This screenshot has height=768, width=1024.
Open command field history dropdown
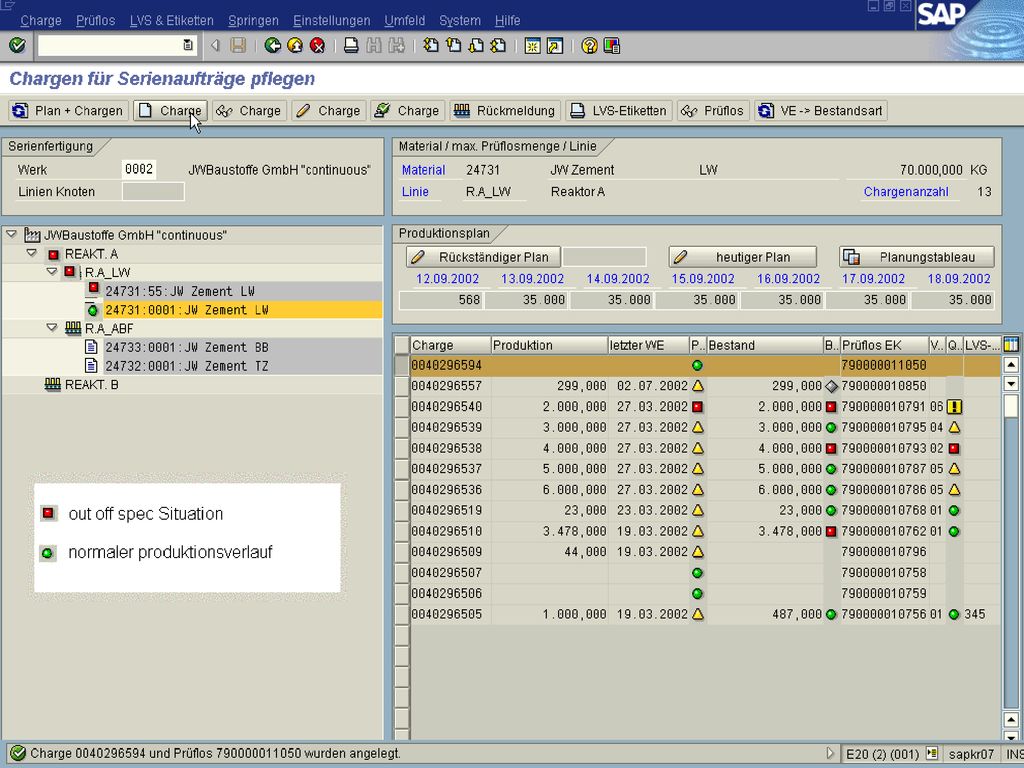tap(188, 45)
